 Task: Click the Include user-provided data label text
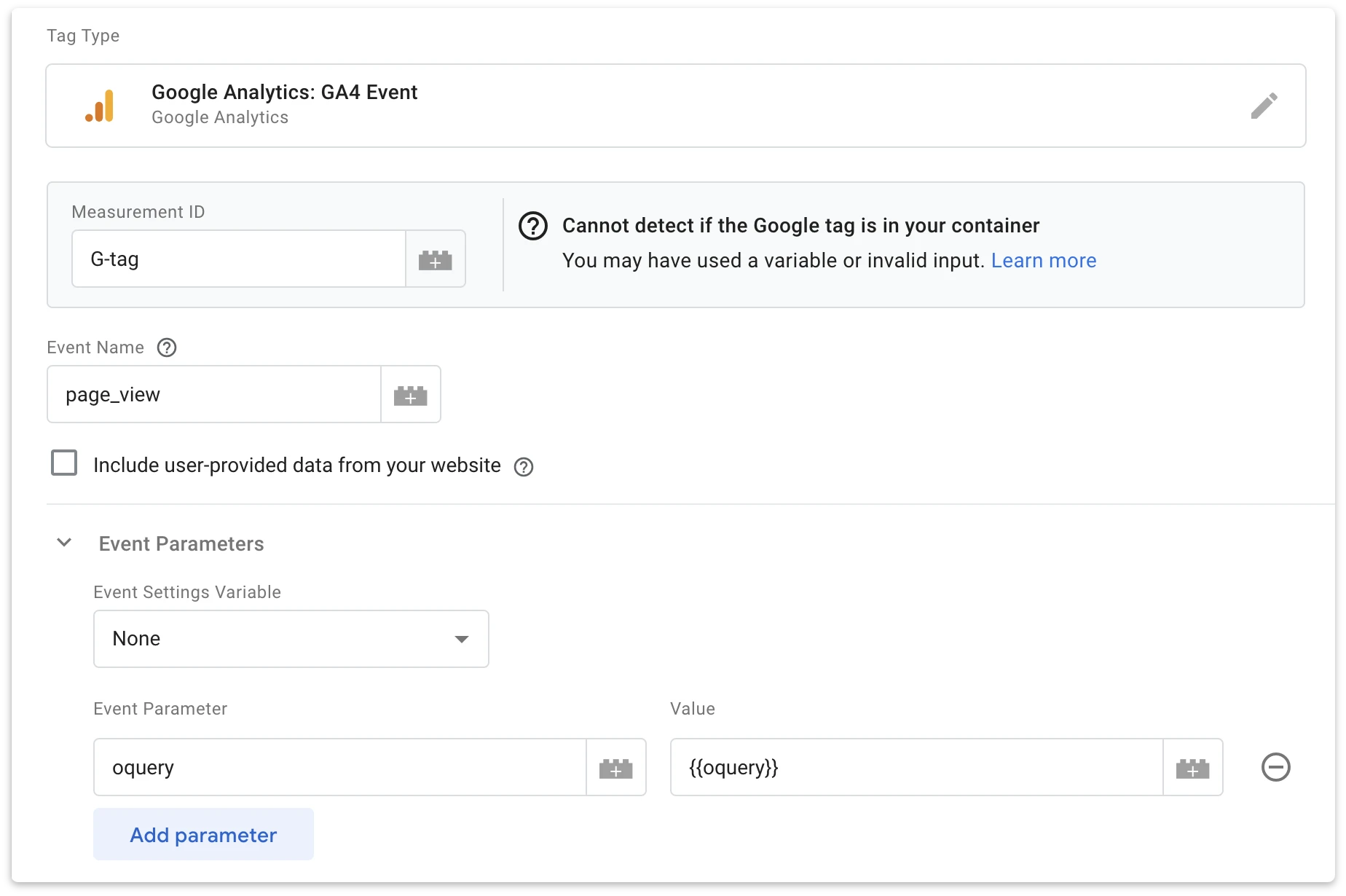click(x=297, y=465)
